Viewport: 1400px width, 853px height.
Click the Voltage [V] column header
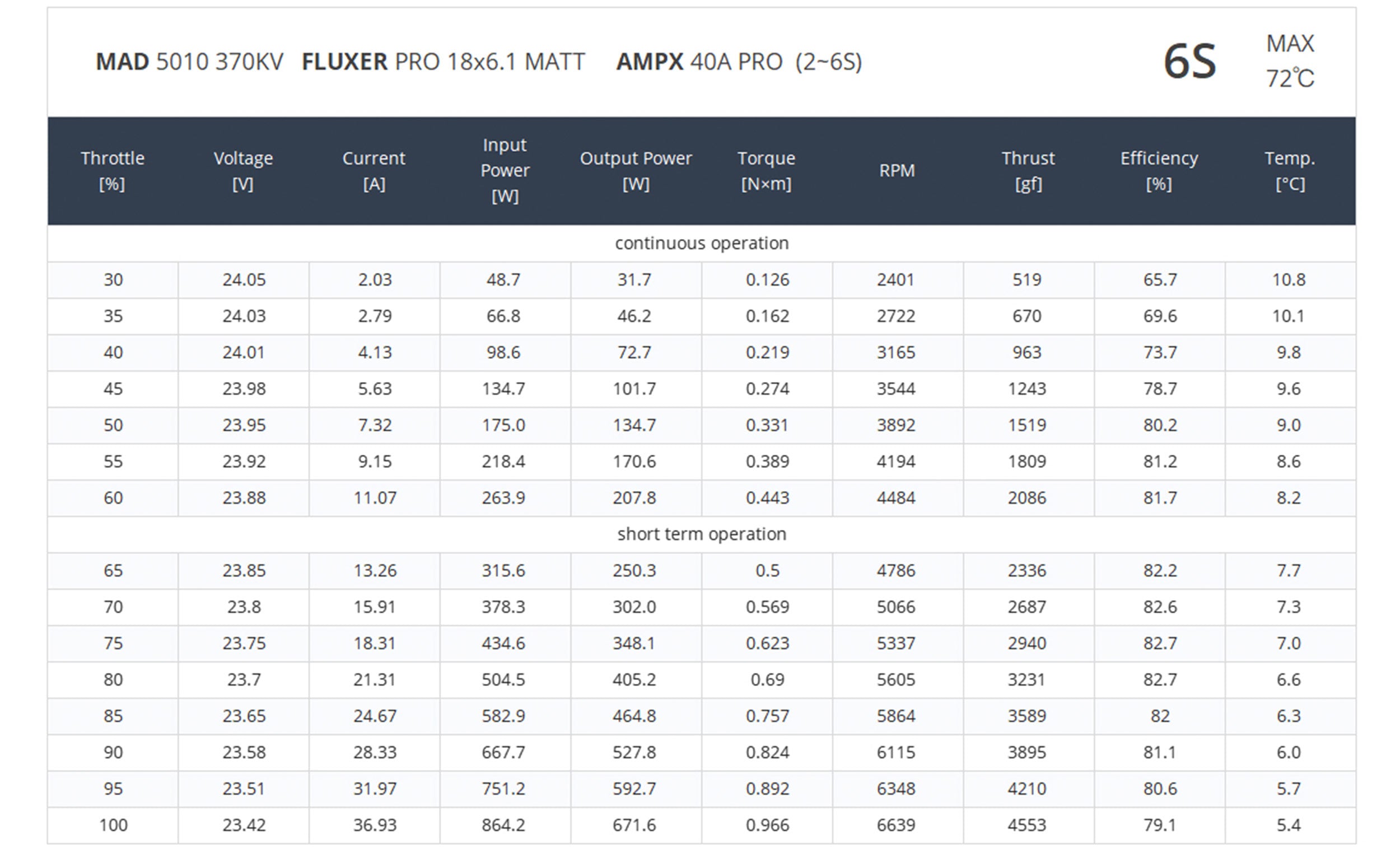pos(243,170)
